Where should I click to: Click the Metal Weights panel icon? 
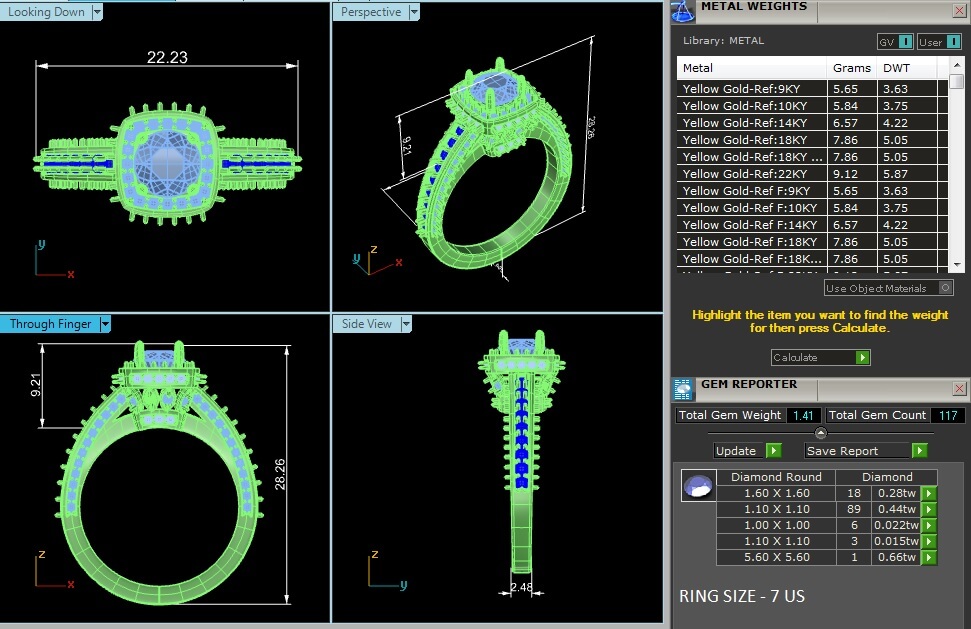click(x=683, y=11)
